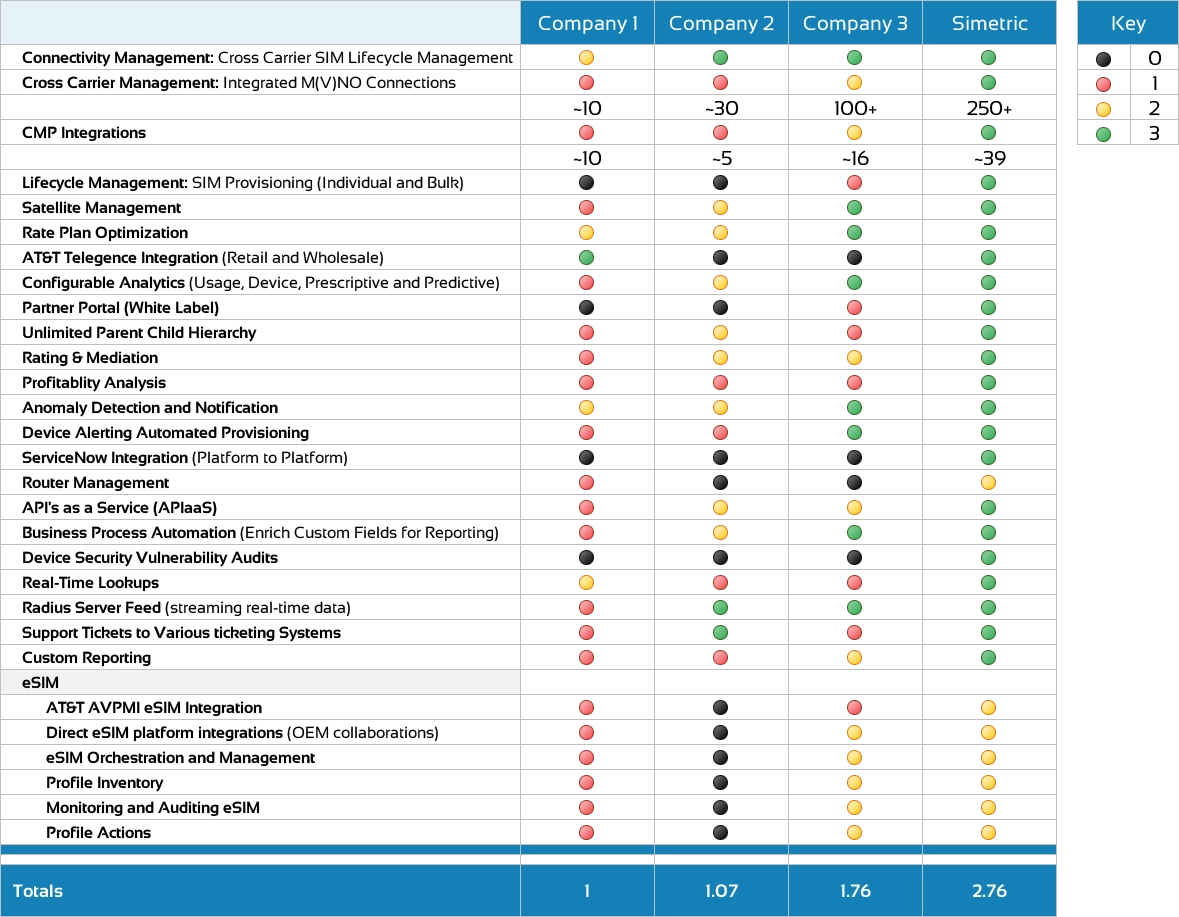This screenshot has height=917, width=1179.
Task: Select the Simetric column header
Action: click(x=990, y=23)
